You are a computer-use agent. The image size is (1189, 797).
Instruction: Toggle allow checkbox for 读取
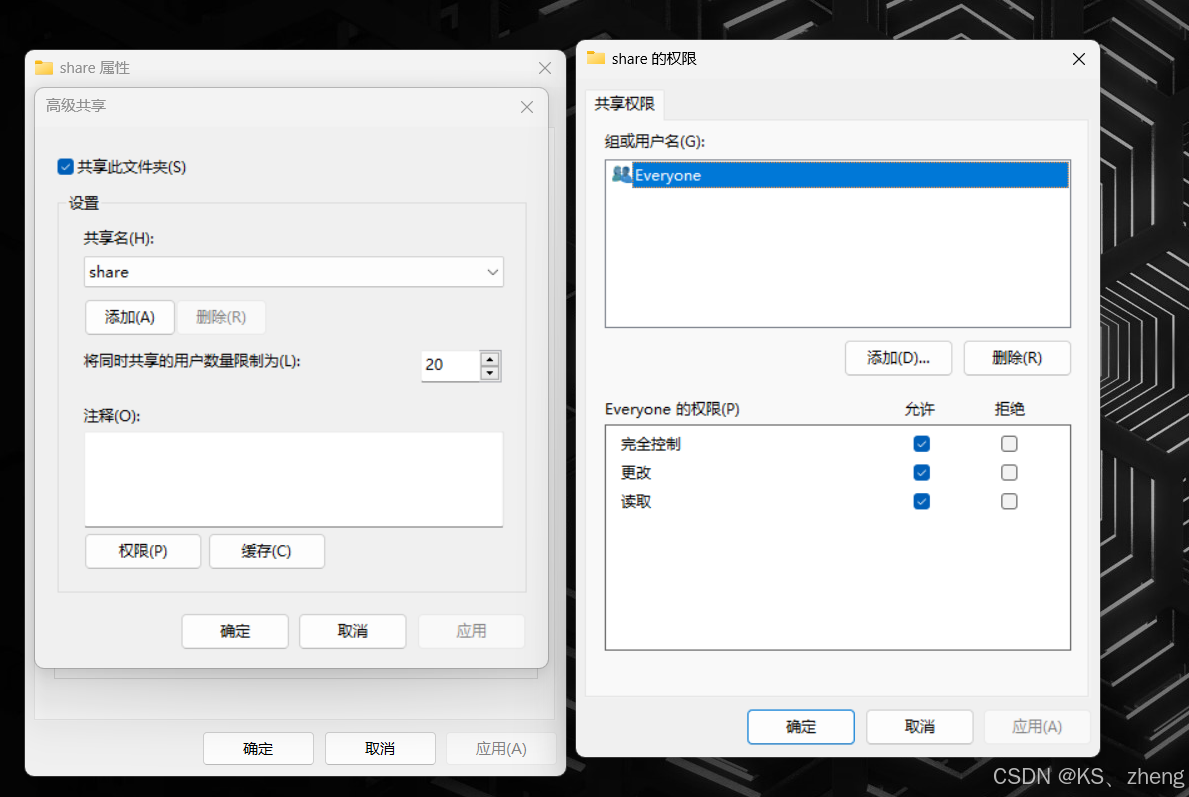pos(921,501)
